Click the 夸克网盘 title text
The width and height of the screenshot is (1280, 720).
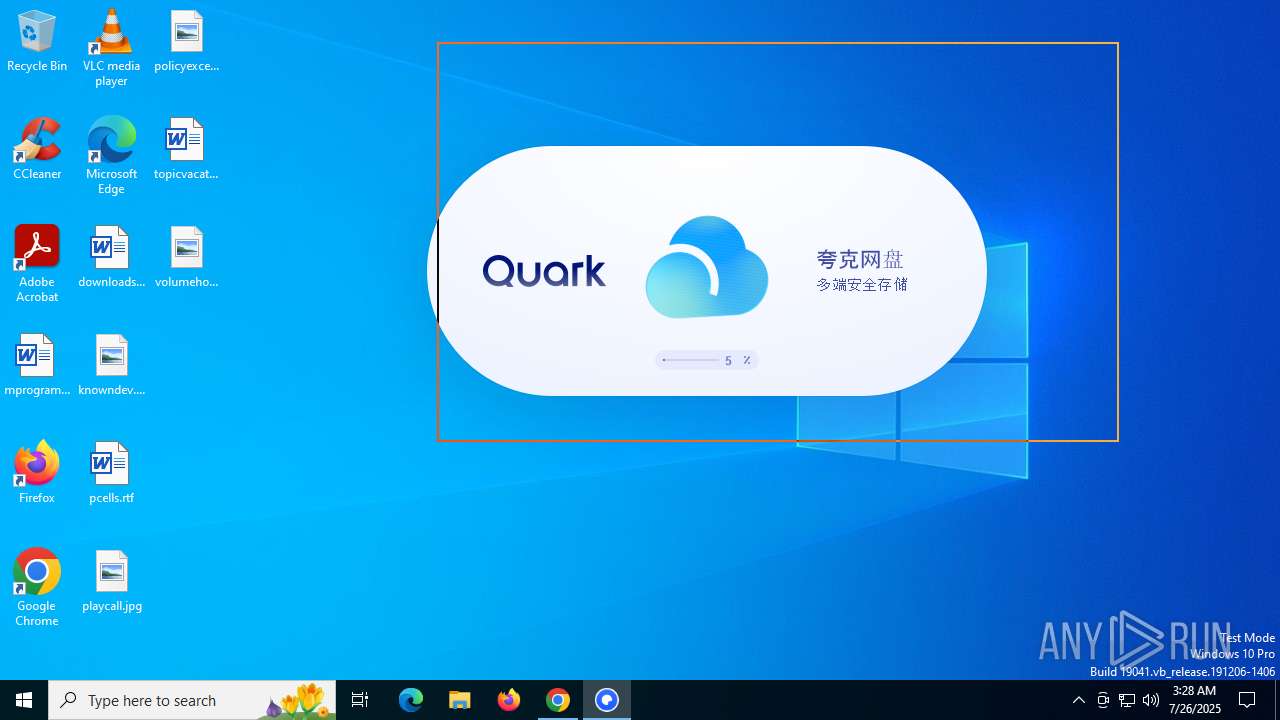pos(860,260)
